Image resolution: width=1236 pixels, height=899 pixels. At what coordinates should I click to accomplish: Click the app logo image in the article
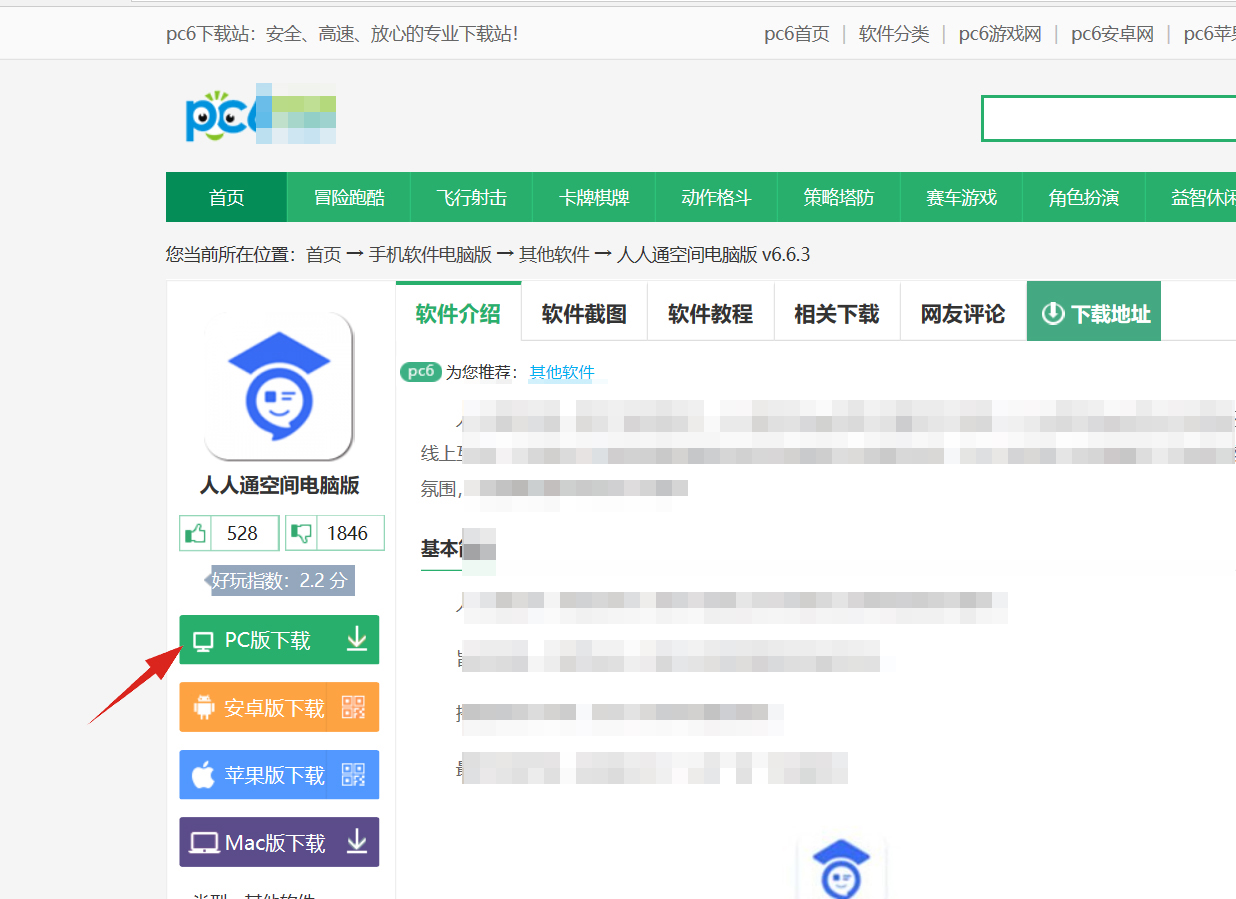(841, 868)
